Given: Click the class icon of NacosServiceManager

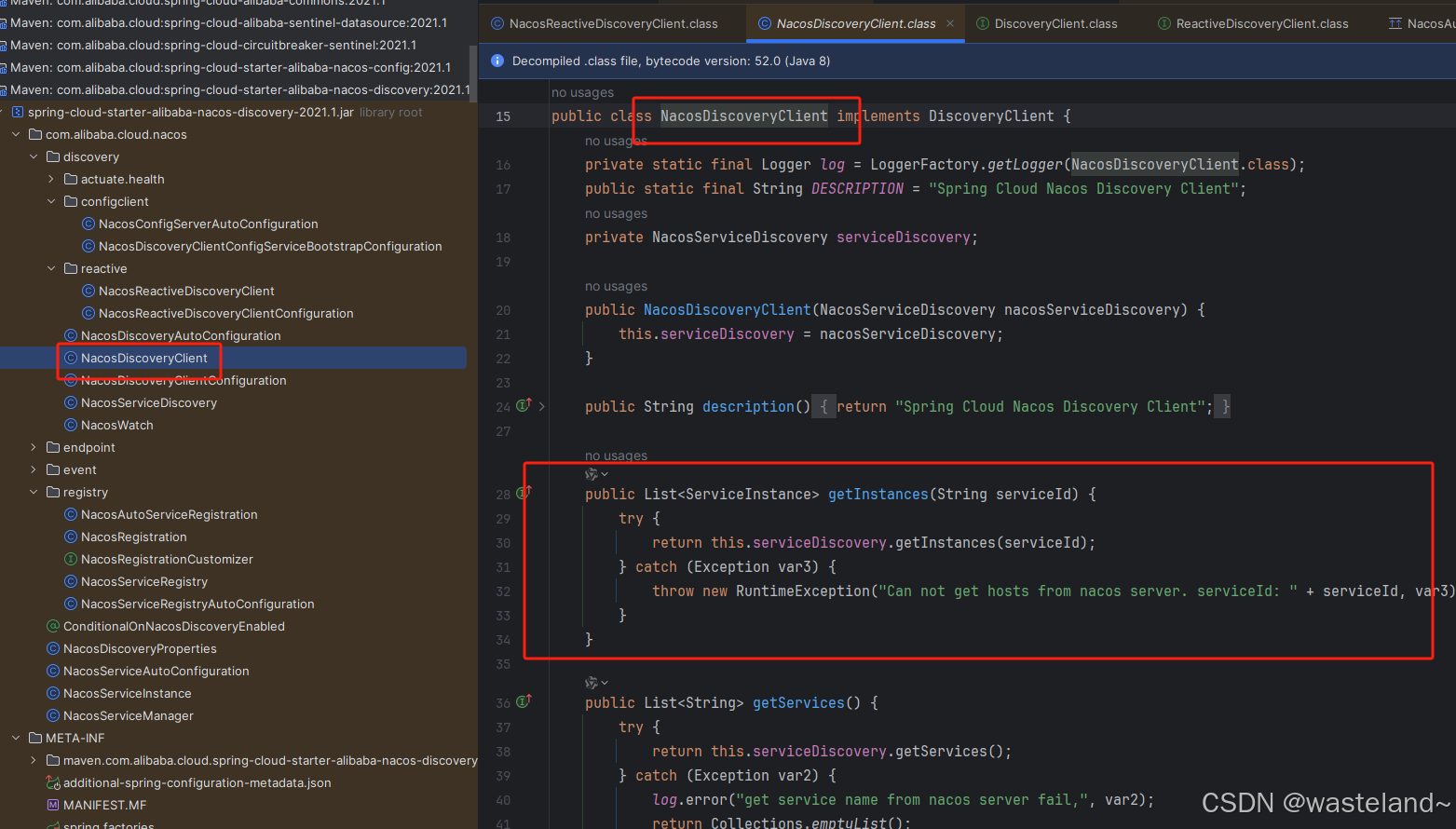Looking at the screenshot, I should [x=53, y=715].
